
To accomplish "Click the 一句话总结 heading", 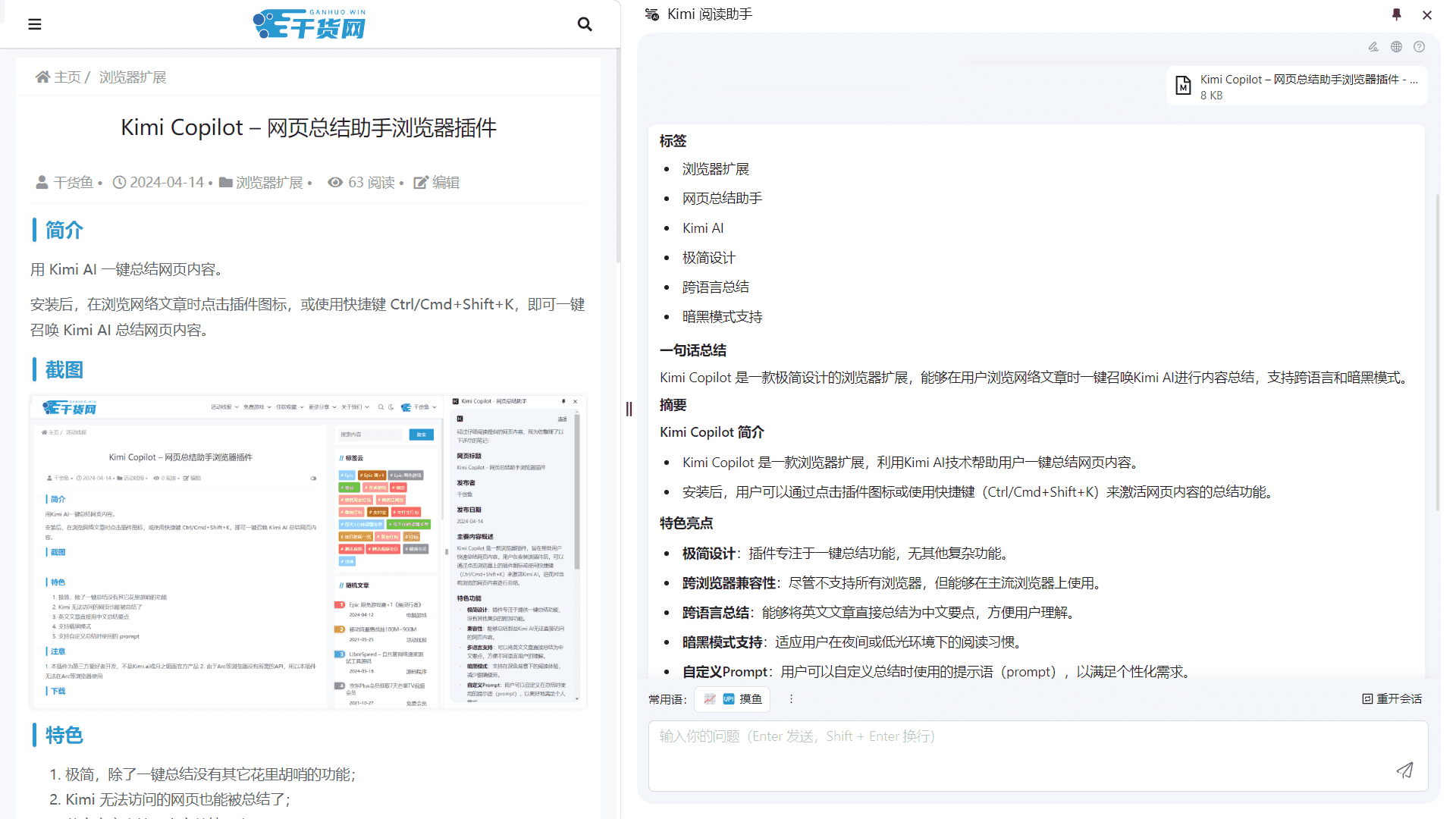I will tap(693, 350).
